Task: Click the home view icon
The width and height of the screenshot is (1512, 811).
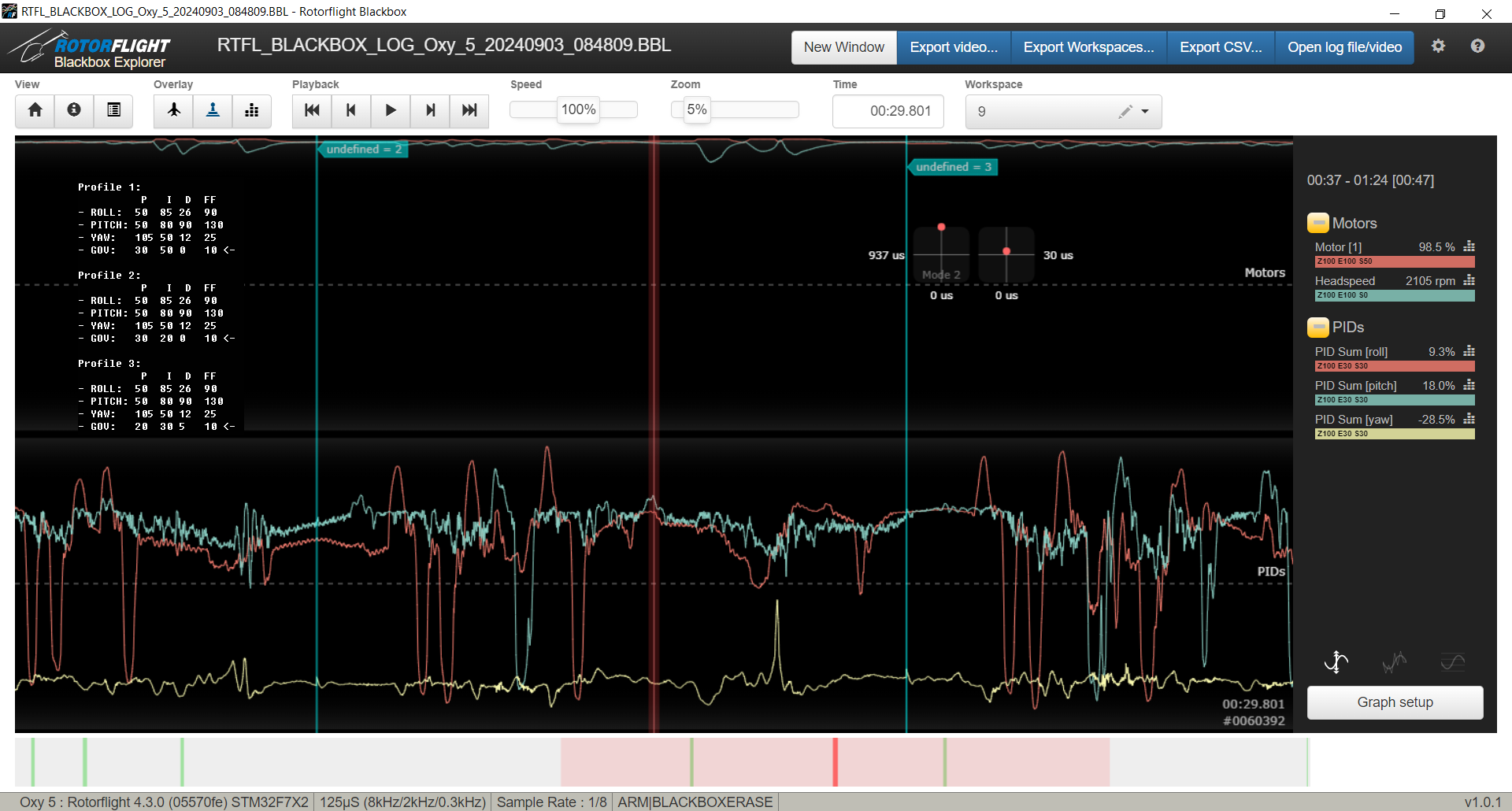Action: pyautogui.click(x=35, y=110)
